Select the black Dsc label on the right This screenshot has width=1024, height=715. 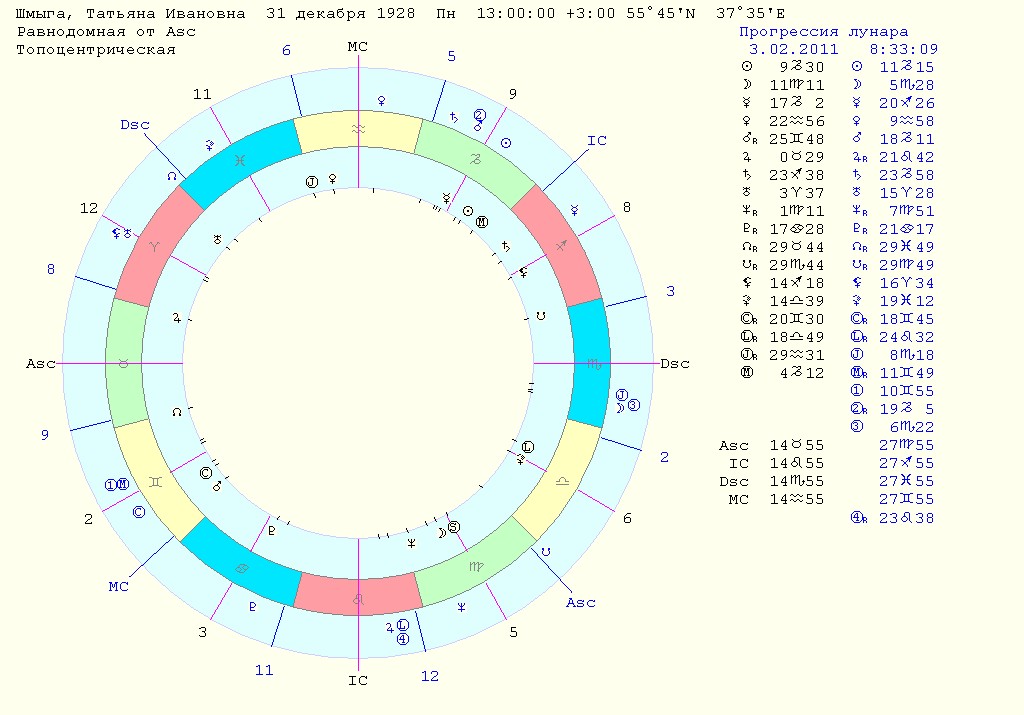coord(675,364)
